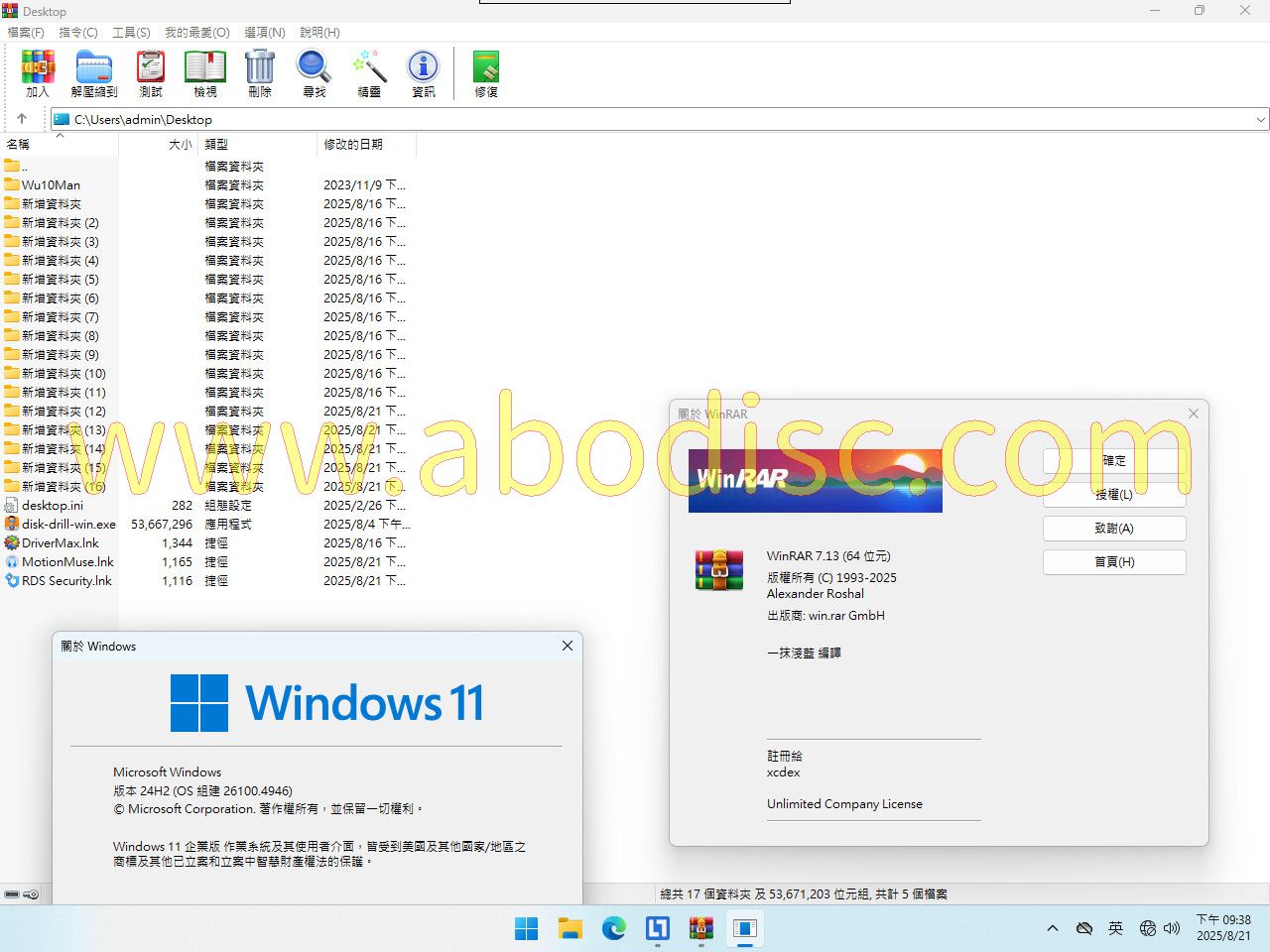Viewport: 1270px width, 952px height.
Task: Click the WinRAR title bar app icon
Action: 10,11
